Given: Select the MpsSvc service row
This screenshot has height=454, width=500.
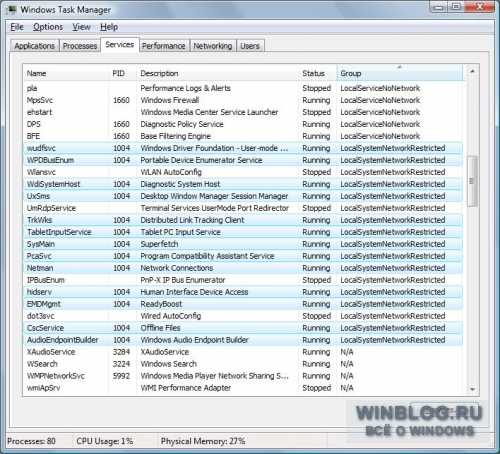Looking at the screenshot, I should tap(243, 100).
